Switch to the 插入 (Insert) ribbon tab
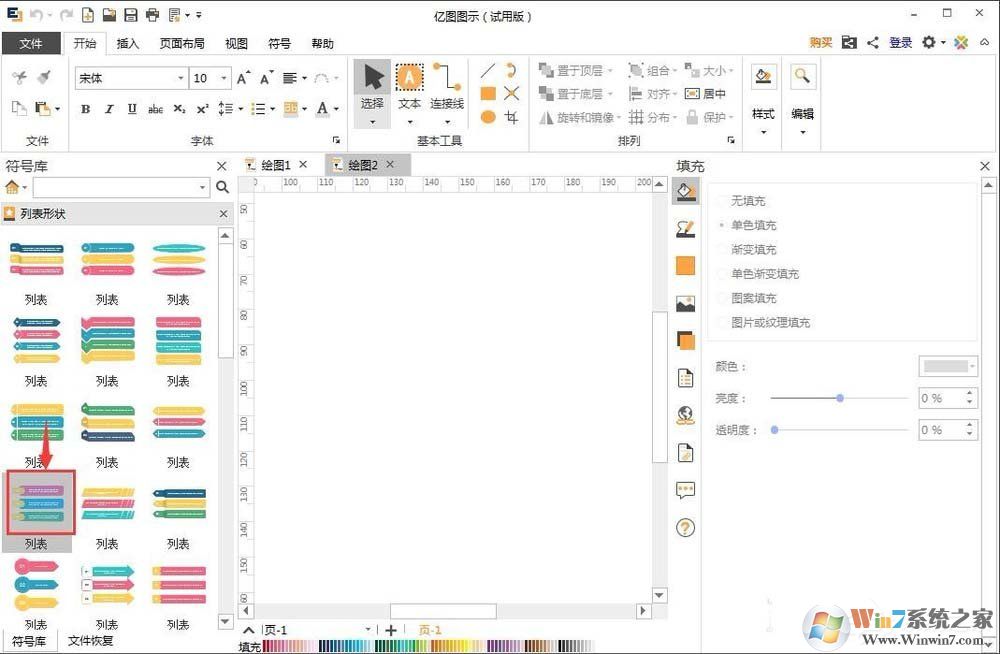This screenshot has height=654, width=1000. (x=130, y=43)
